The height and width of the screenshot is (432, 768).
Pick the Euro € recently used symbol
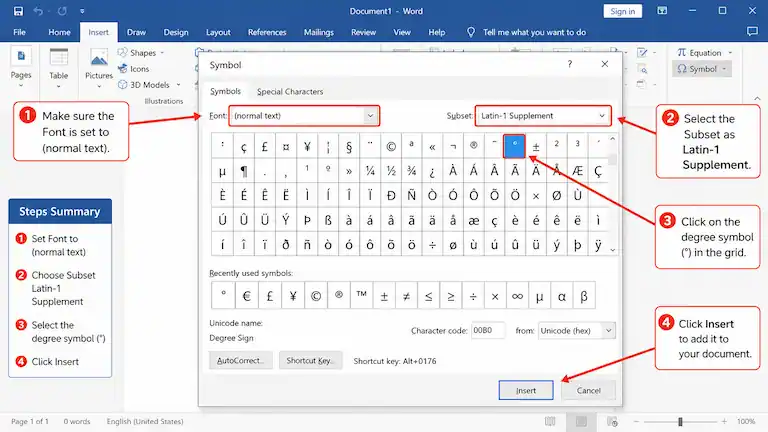246,295
